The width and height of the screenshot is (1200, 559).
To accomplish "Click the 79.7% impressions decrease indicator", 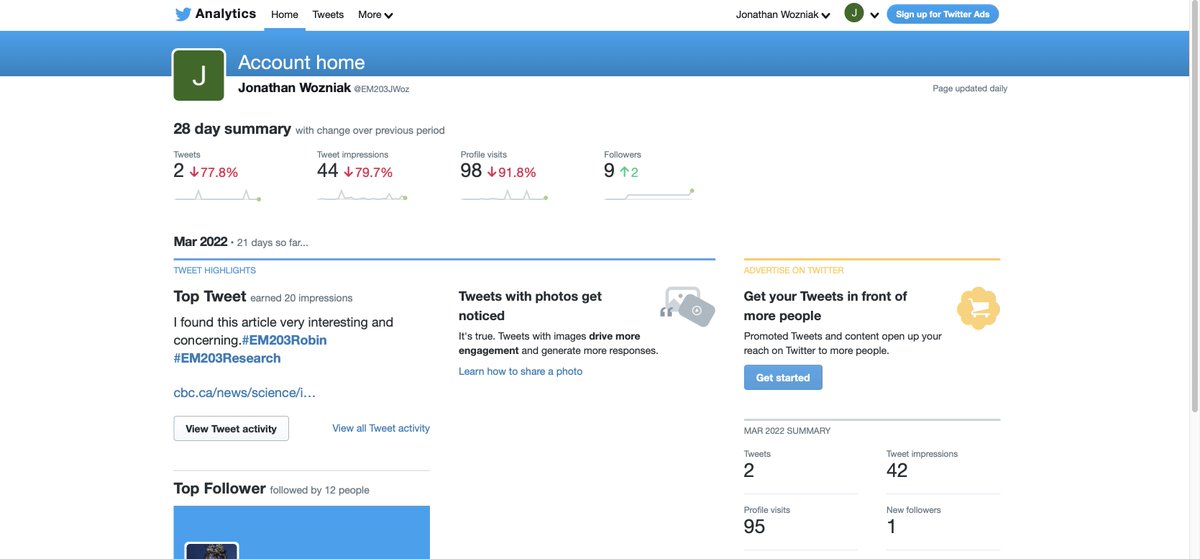I will tap(368, 172).
